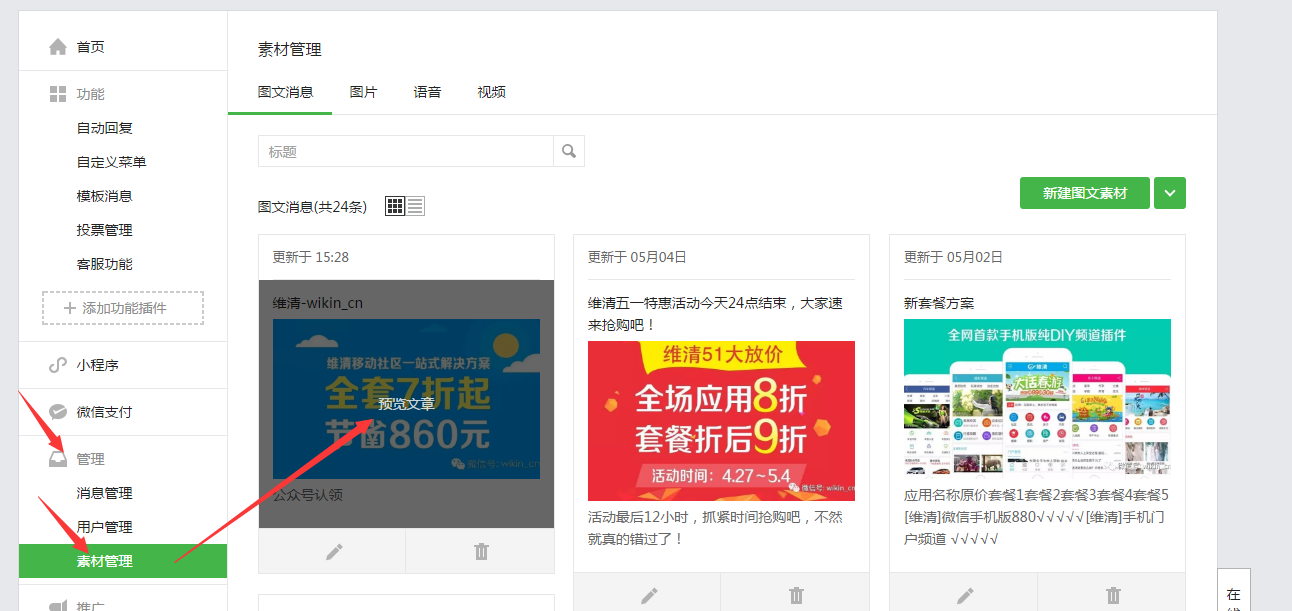Click 预览文章 on the first card
The width and height of the screenshot is (1292, 611).
[x=406, y=404]
